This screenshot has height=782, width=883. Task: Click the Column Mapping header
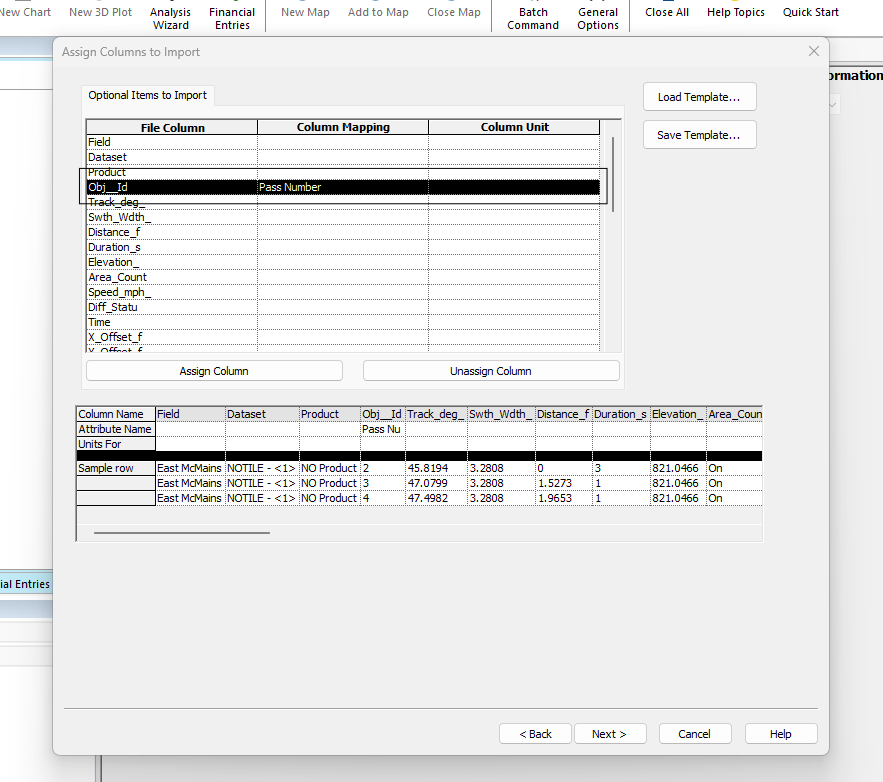tap(343, 127)
